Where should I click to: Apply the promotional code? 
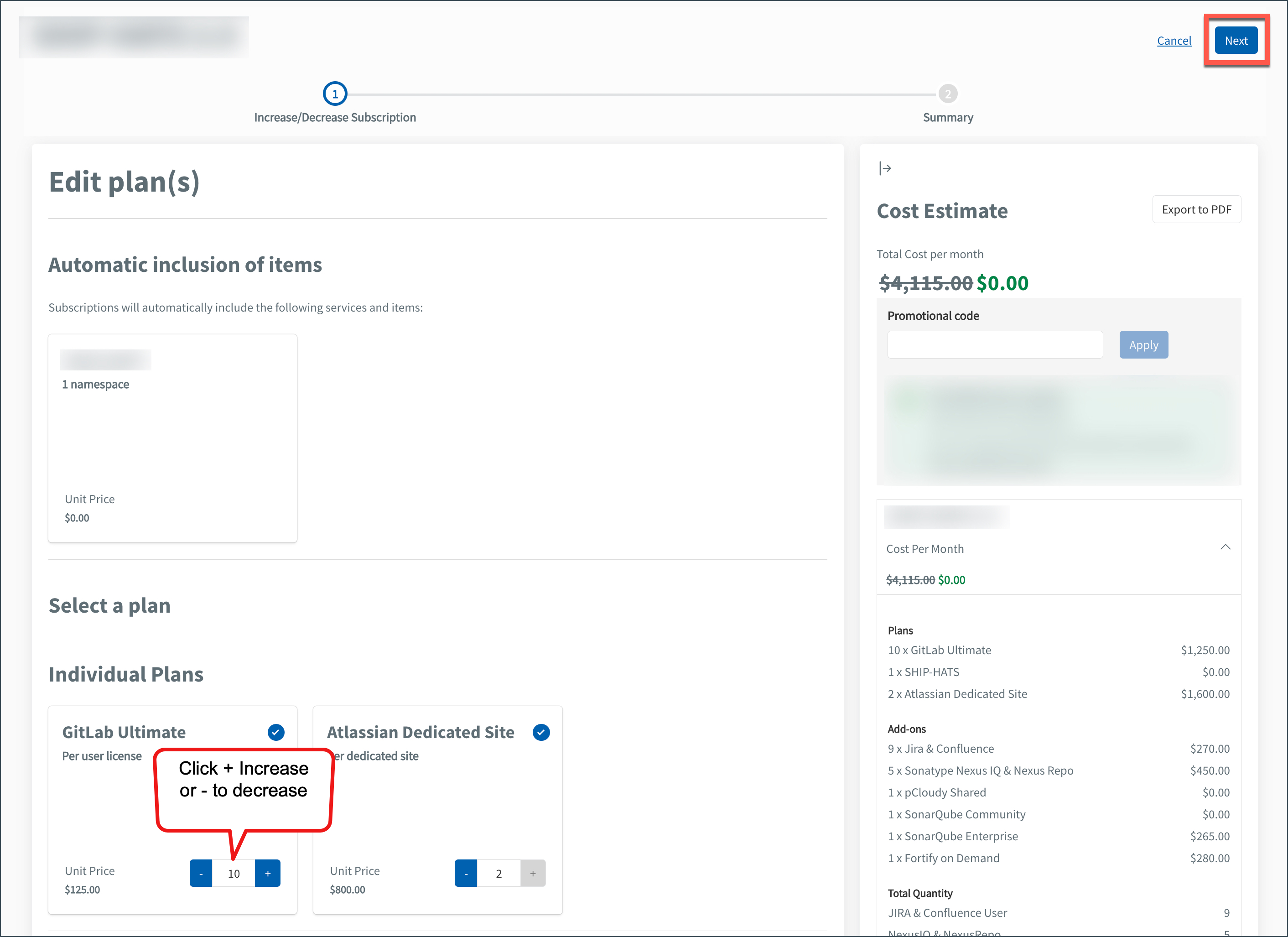pos(1143,345)
